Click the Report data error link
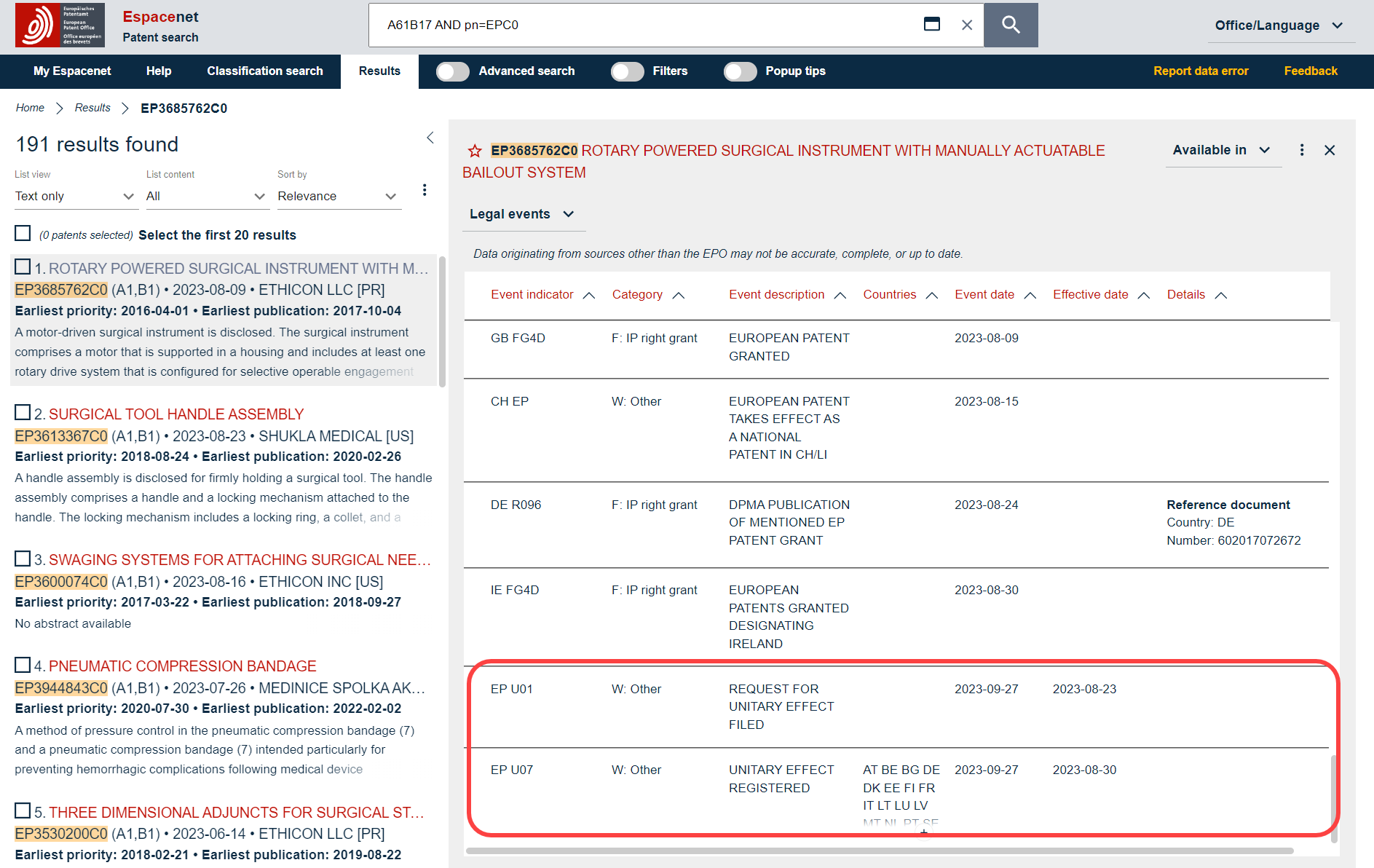Image resolution: width=1374 pixels, height=868 pixels. (x=1200, y=71)
